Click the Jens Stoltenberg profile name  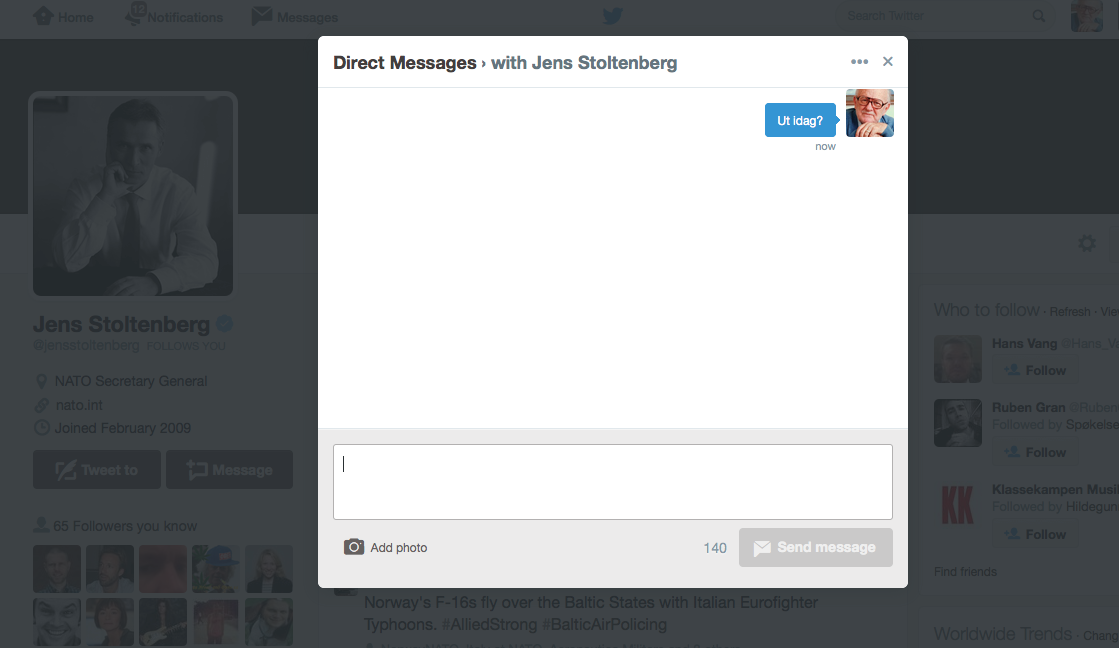pyautogui.click(x=121, y=324)
